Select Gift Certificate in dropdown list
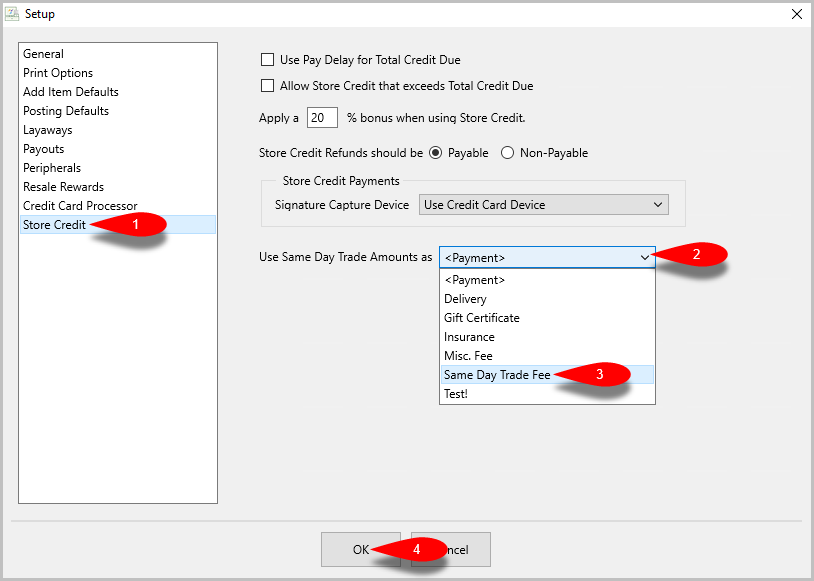The image size is (814, 581). coord(547,318)
